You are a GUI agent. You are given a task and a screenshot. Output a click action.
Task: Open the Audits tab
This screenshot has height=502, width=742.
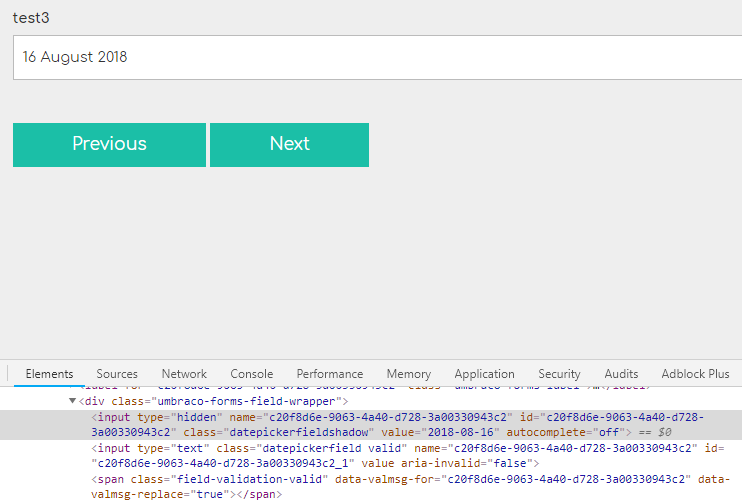(x=621, y=374)
